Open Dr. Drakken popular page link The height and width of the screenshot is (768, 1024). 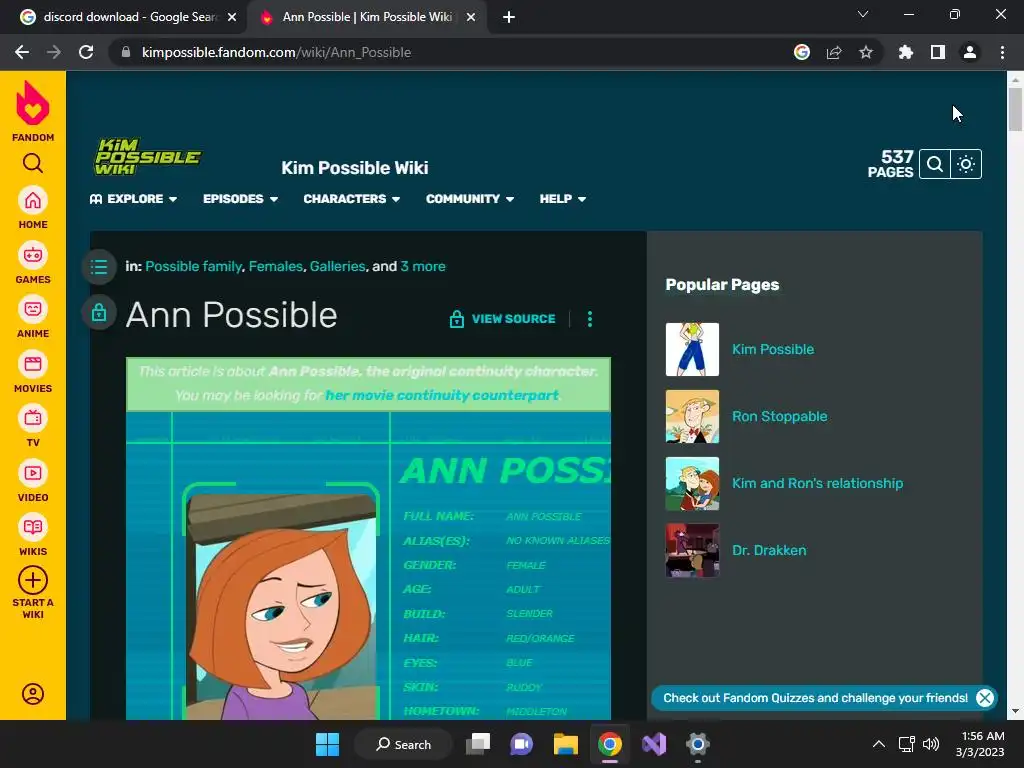coord(769,551)
